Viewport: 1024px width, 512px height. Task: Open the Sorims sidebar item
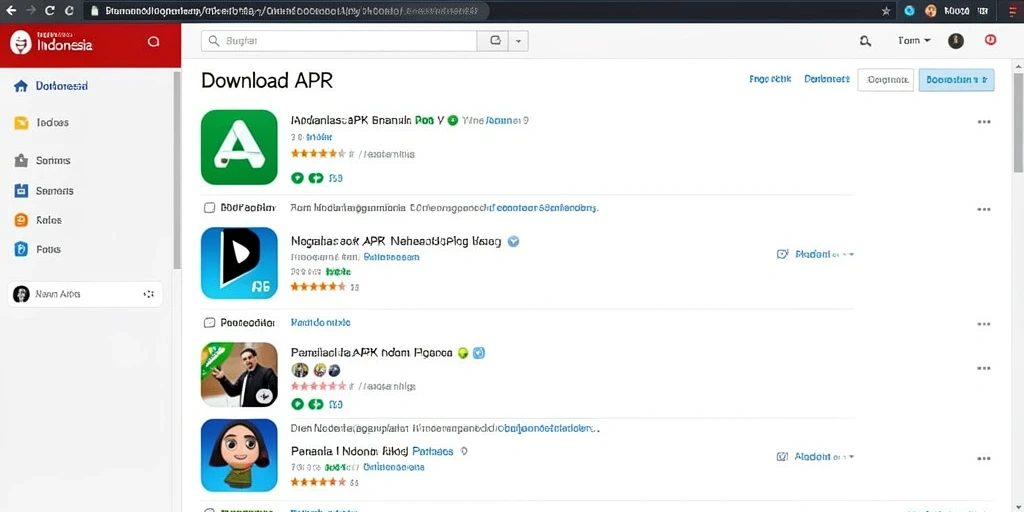[53, 160]
